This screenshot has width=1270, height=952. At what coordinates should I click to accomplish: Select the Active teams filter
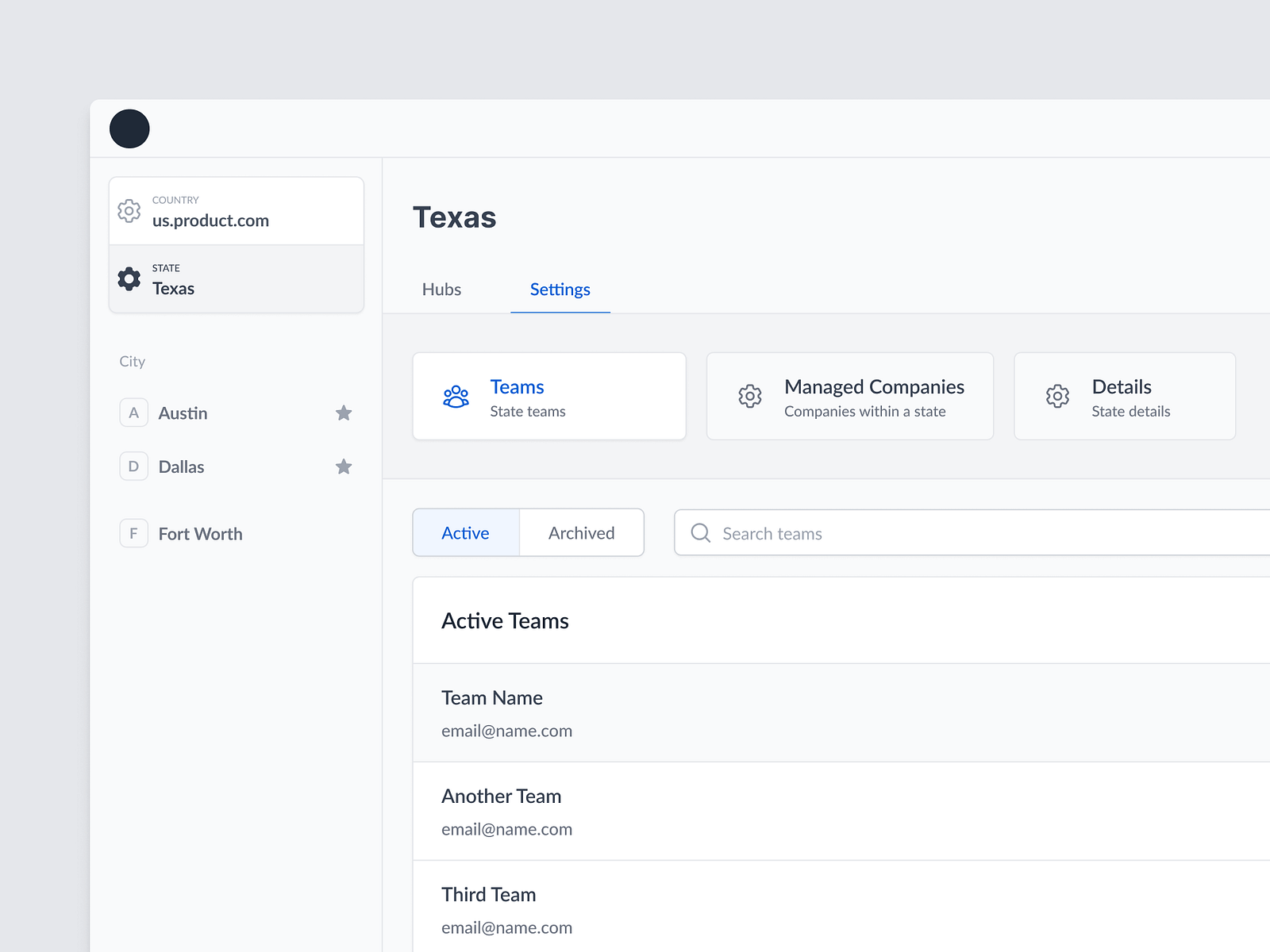click(465, 533)
